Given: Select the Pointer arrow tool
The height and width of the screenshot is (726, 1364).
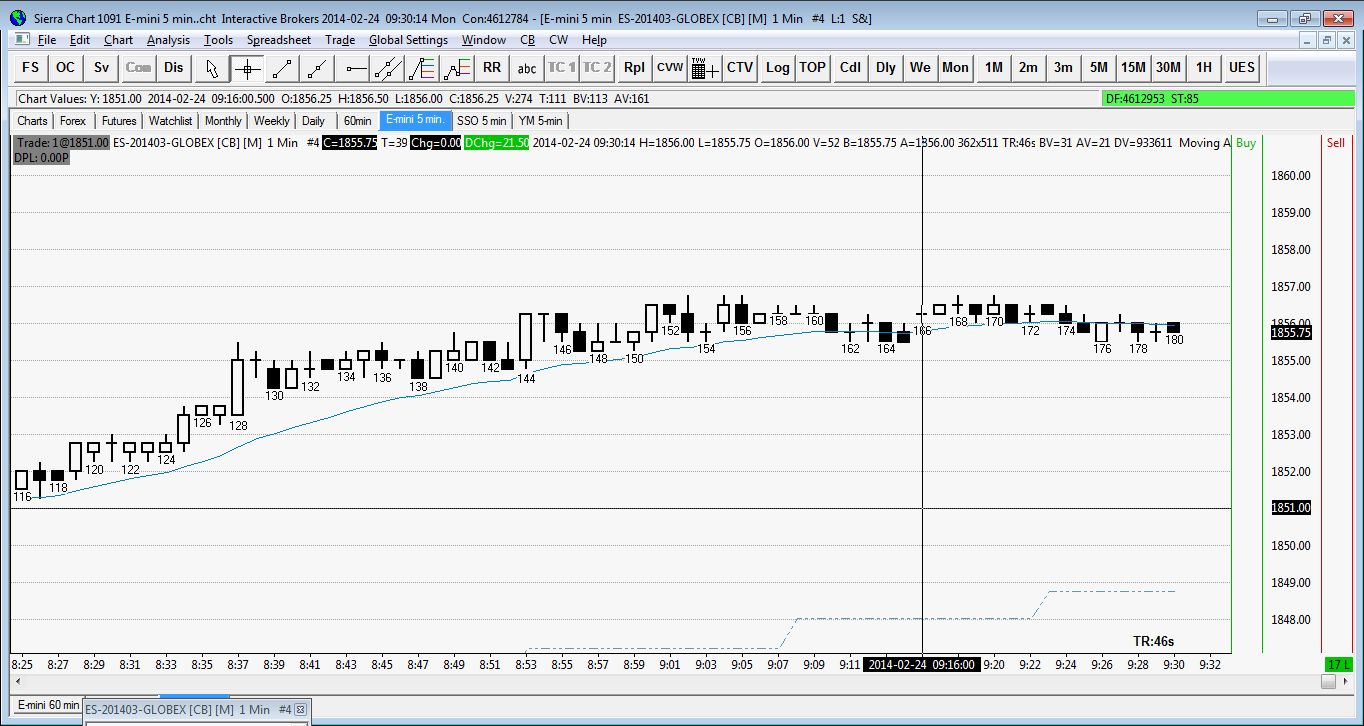Looking at the screenshot, I should pyautogui.click(x=211, y=68).
